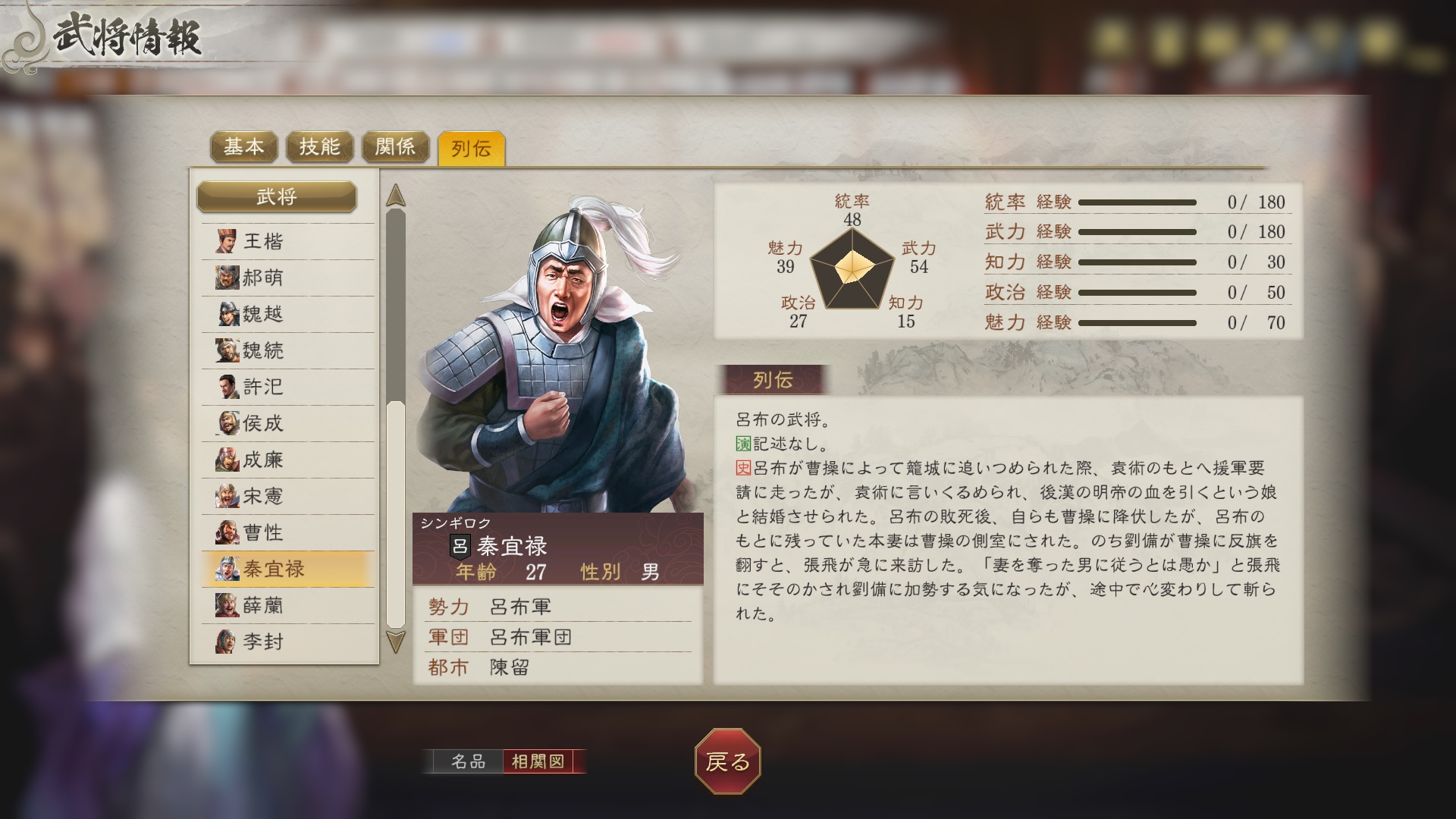Pick 魏続 portrait in the list
The height and width of the screenshot is (819, 1456).
[226, 350]
